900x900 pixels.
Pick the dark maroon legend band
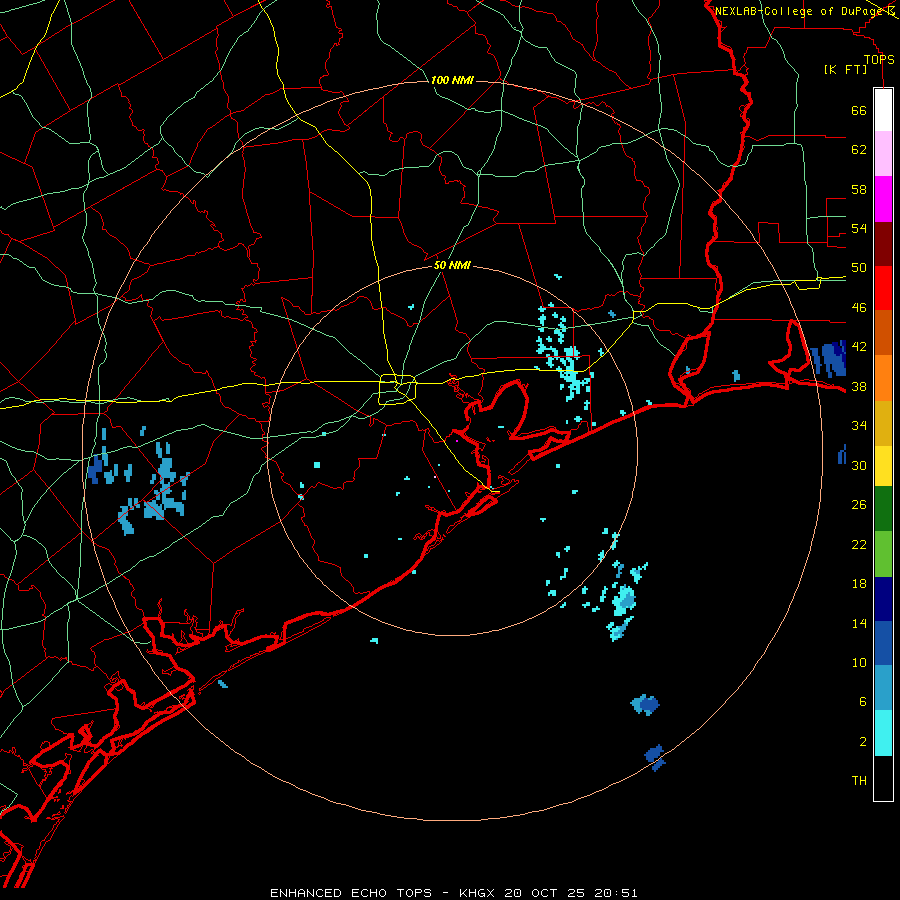tap(883, 244)
